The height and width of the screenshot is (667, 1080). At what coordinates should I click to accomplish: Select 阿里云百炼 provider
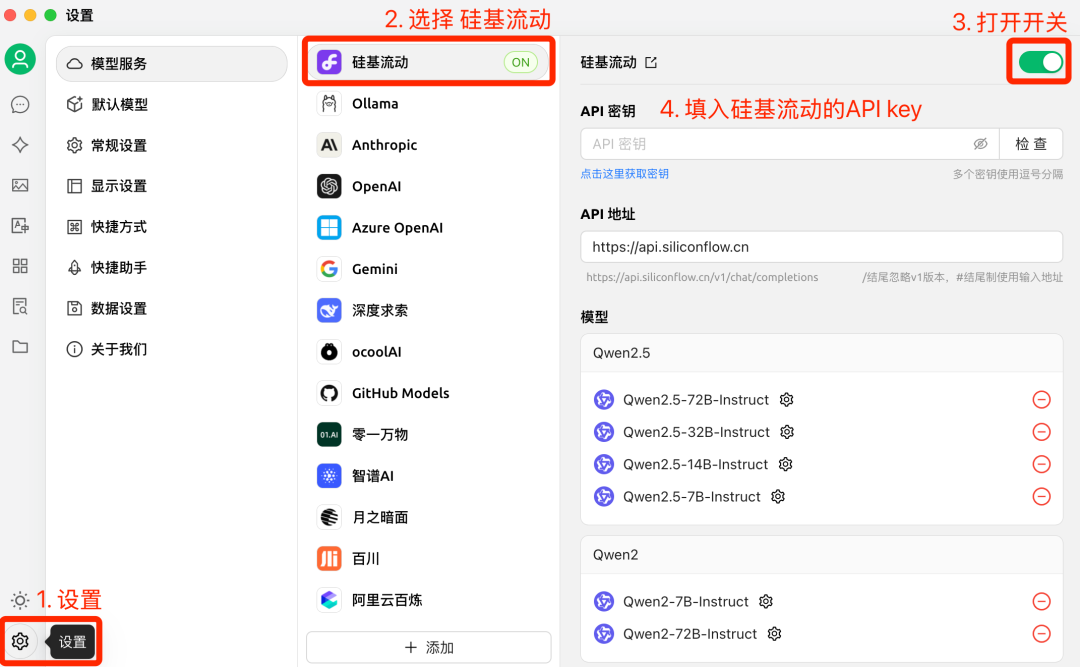click(428, 599)
